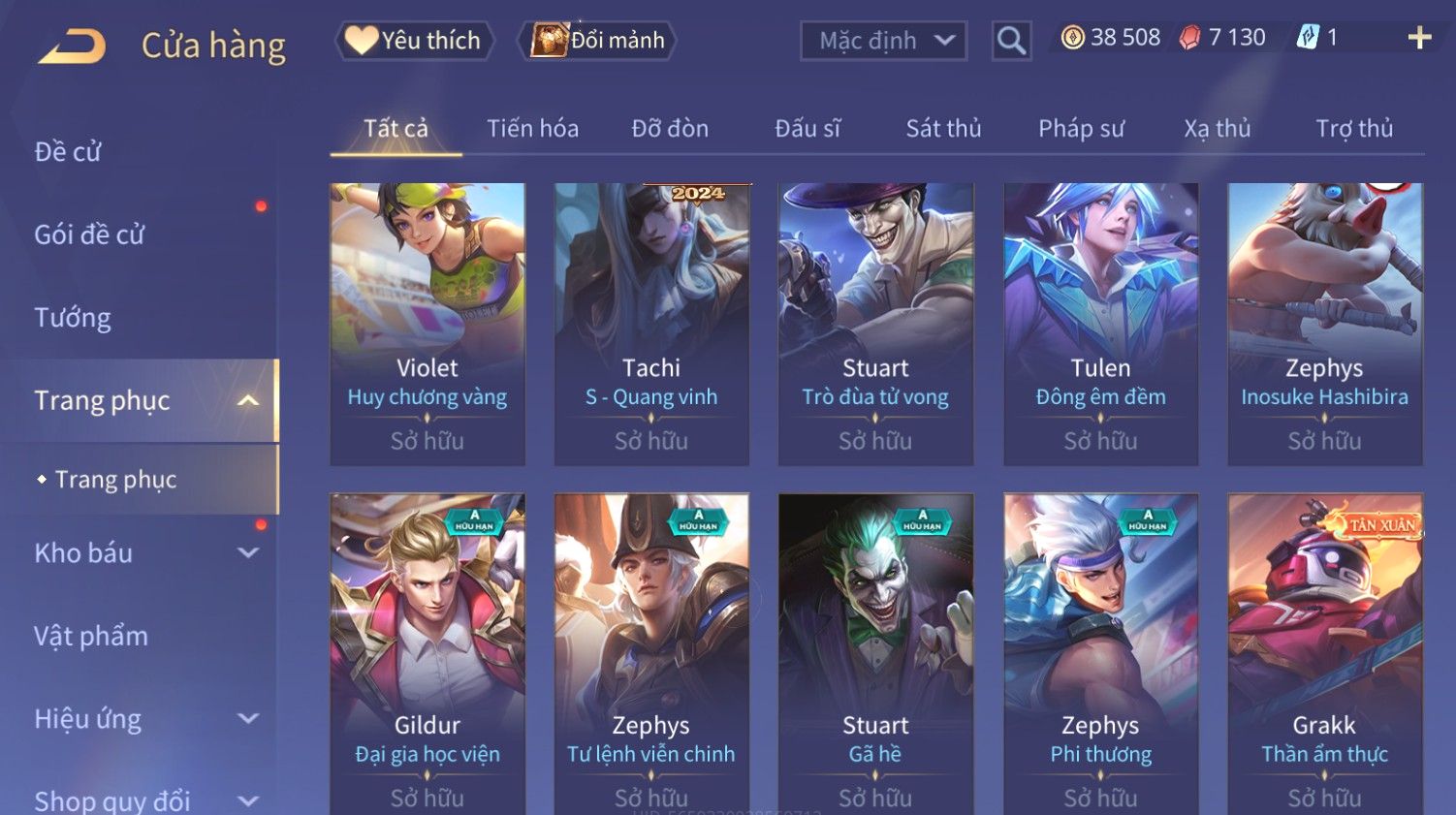This screenshot has height=815, width=1456.
Task: Select the Pháp sư tab
Action: (x=1081, y=128)
